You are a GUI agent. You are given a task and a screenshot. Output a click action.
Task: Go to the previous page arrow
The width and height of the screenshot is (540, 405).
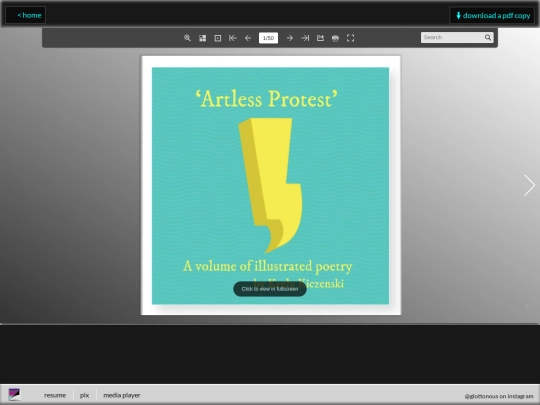point(248,38)
